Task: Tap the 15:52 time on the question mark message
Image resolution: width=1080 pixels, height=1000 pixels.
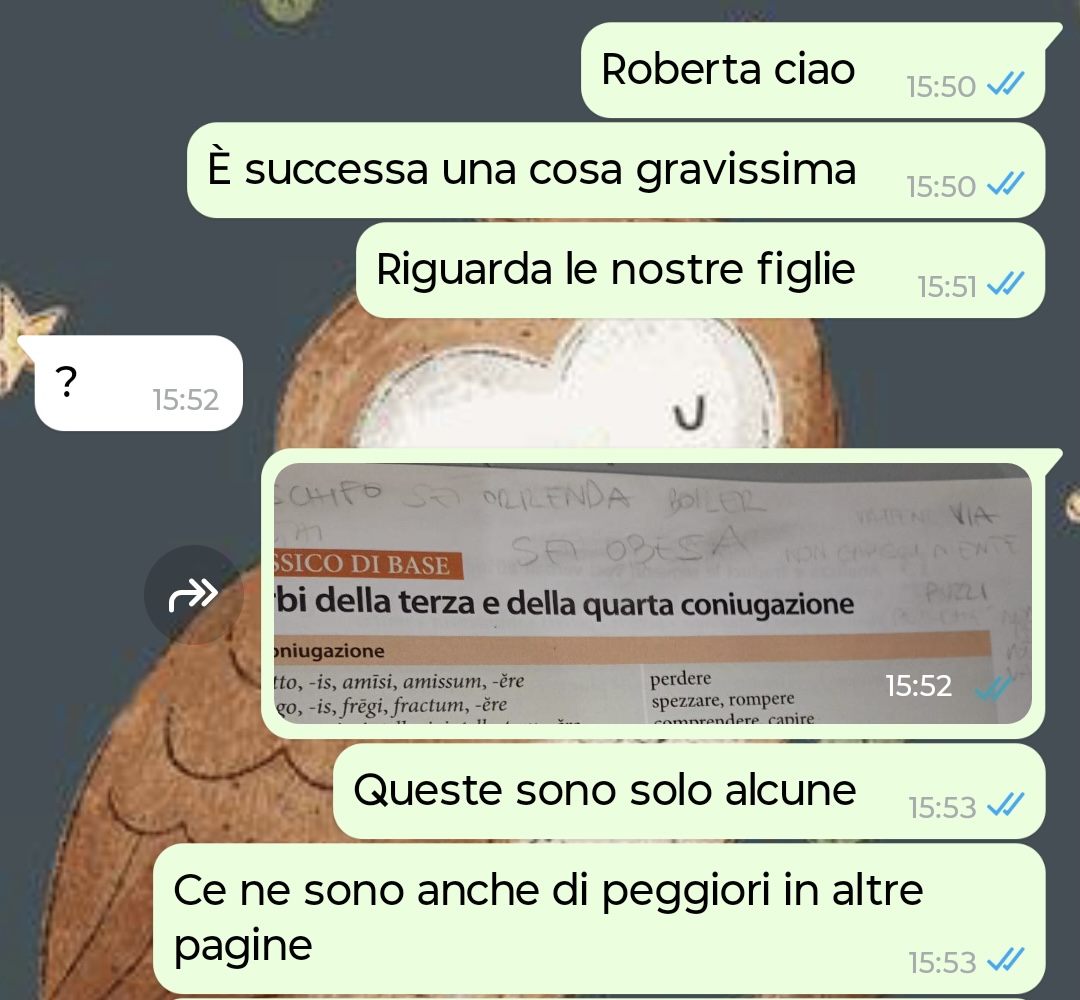Action: [186, 400]
